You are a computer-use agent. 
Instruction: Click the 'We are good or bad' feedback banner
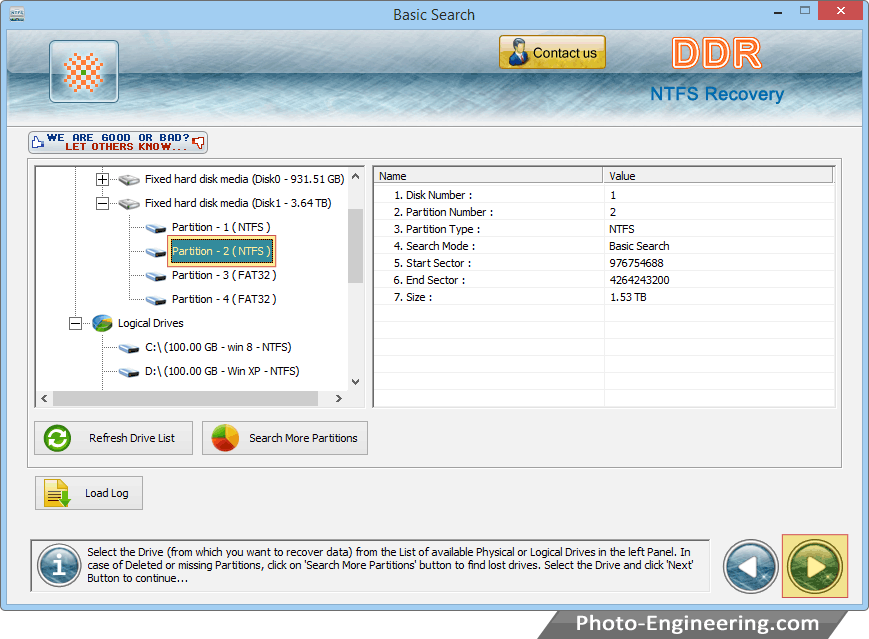pos(118,142)
